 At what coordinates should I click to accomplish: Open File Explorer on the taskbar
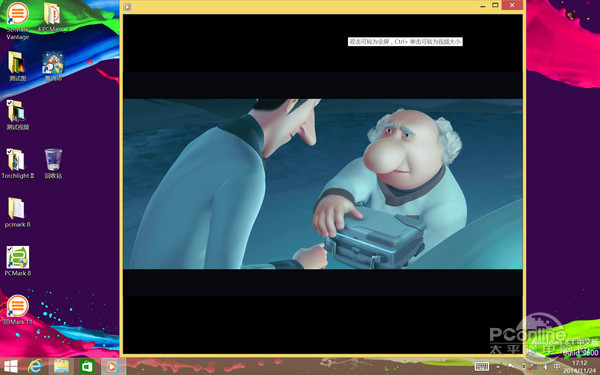click(61, 367)
